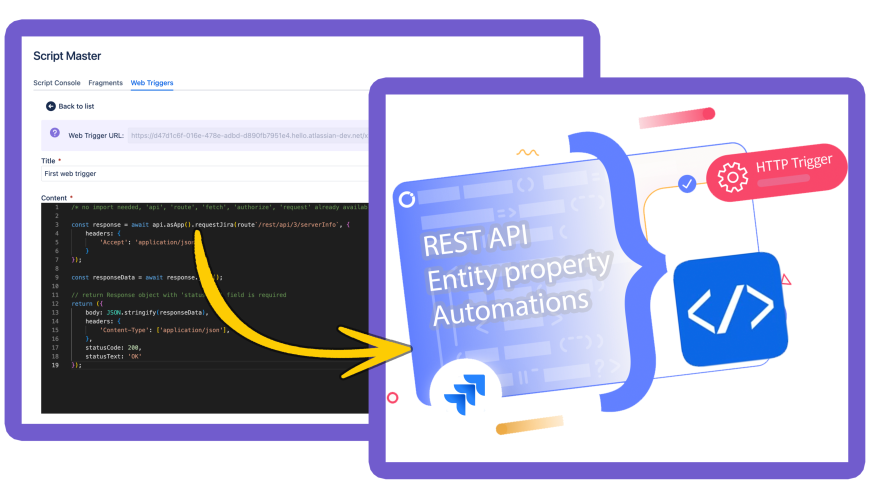Click code line 3 requestJira statement
870x495 pixels.
pyautogui.click(x=210, y=225)
